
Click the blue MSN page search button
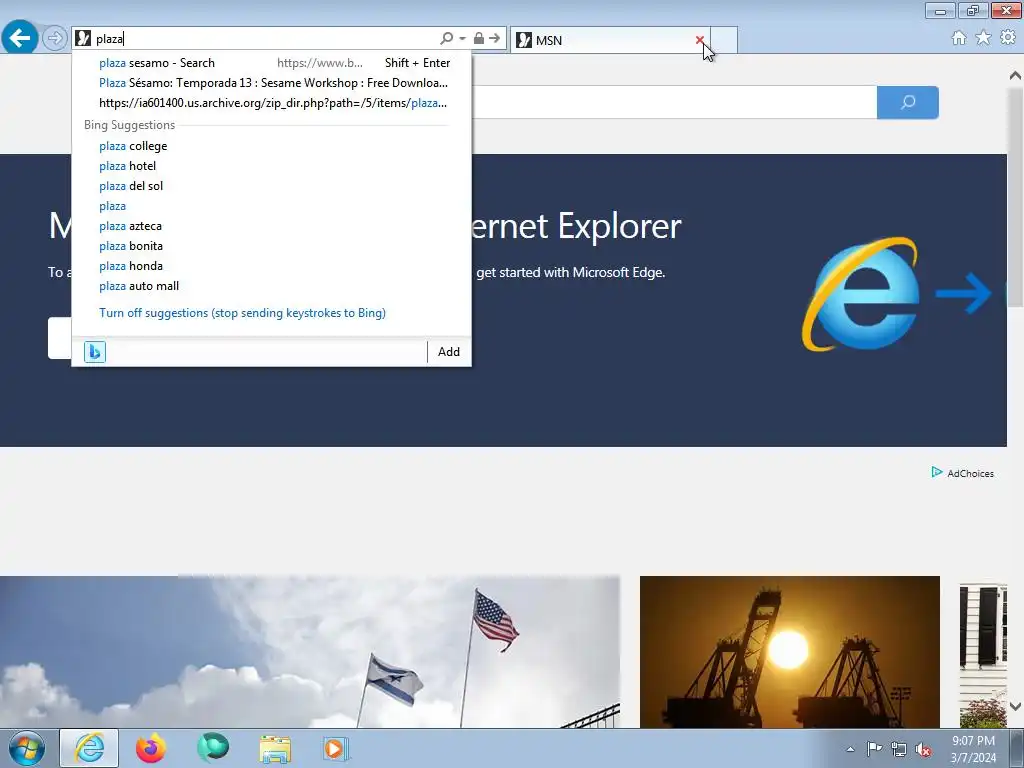pyautogui.click(x=908, y=103)
